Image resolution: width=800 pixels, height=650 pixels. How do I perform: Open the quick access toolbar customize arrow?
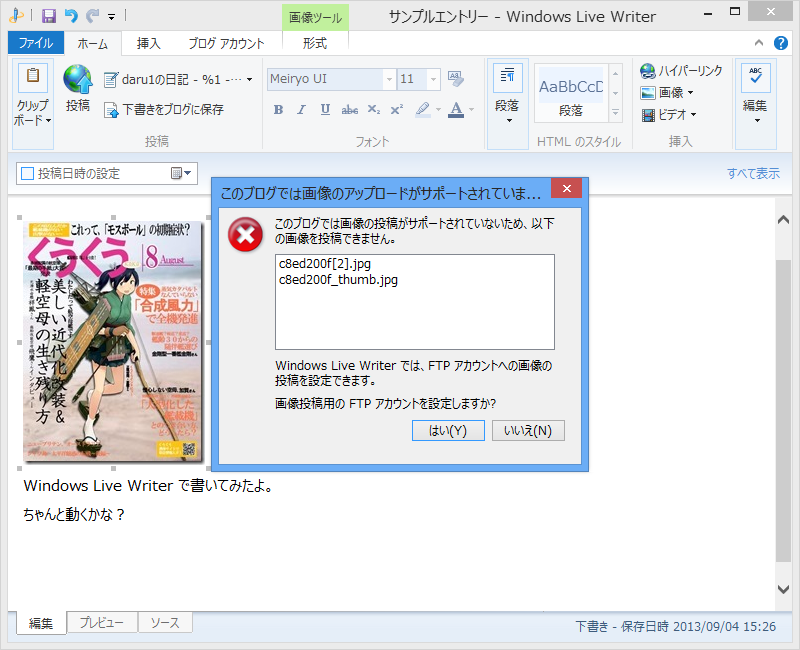[x=111, y=17]
